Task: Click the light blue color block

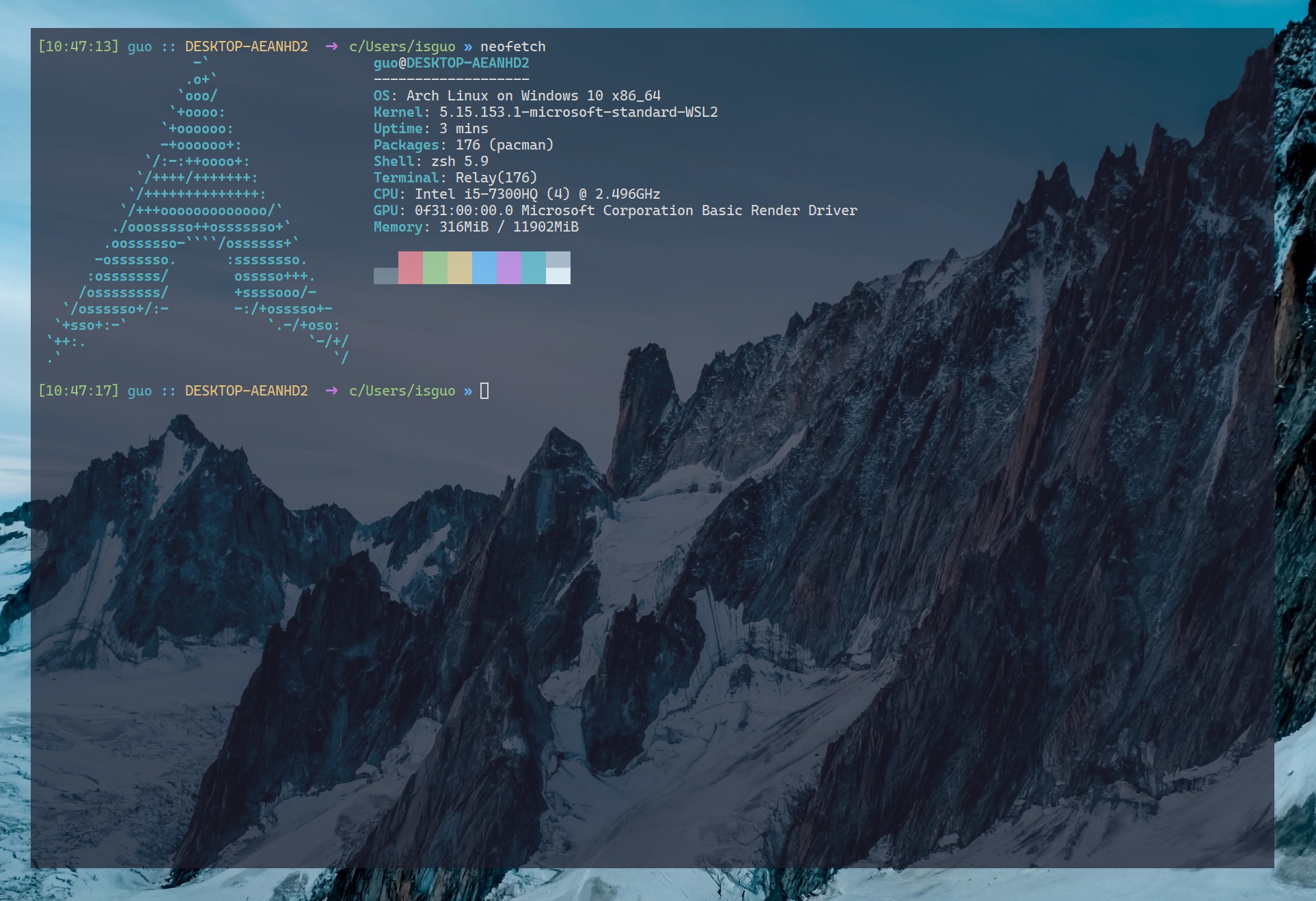Action: tap(484, 267)
